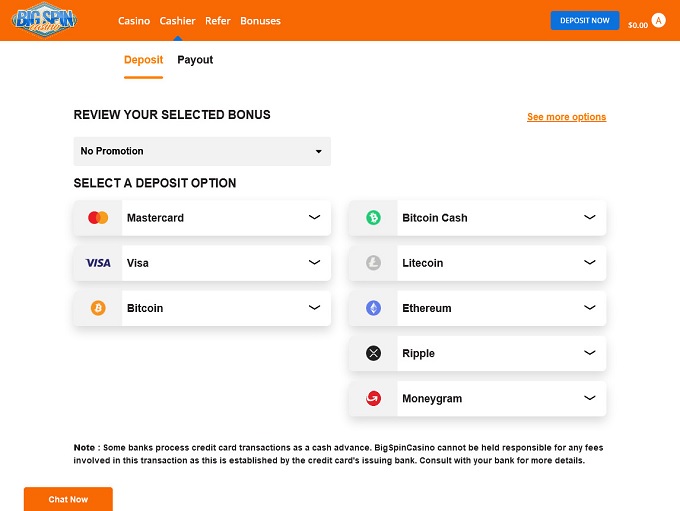680x511 pixels.
Task: Switch to the Payout tab
Action: click(195, 60)
